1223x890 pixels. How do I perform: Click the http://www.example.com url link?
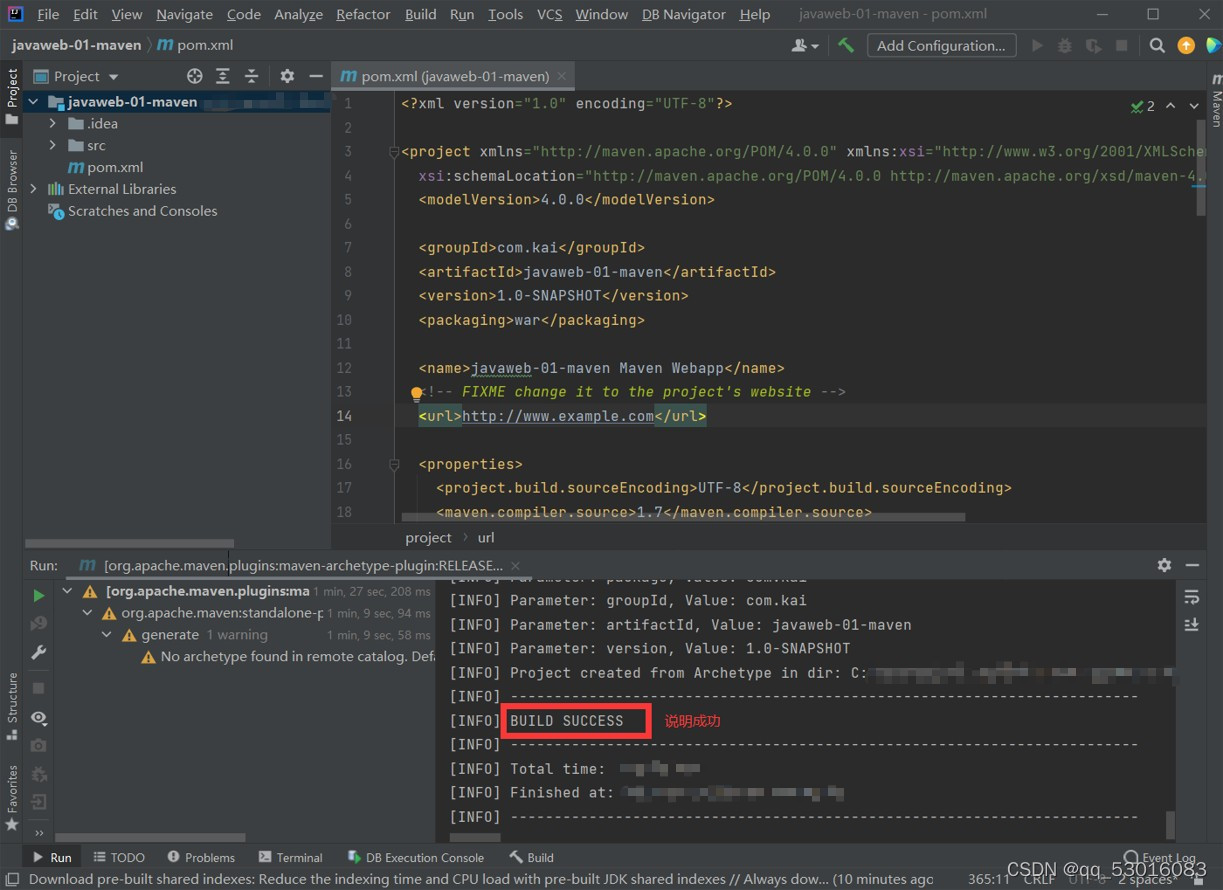coord(558,416)
